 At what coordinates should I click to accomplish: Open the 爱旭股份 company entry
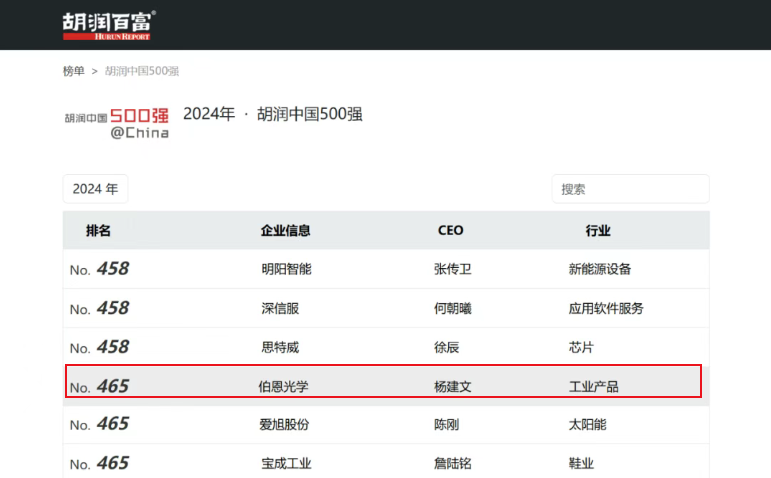284,425
